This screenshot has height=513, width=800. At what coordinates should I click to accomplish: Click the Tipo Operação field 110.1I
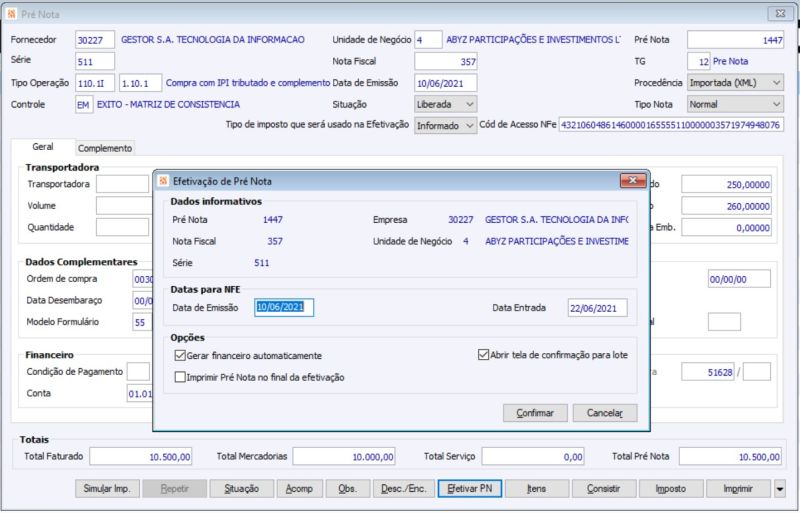pyautogui.click(x=95, y=83)
